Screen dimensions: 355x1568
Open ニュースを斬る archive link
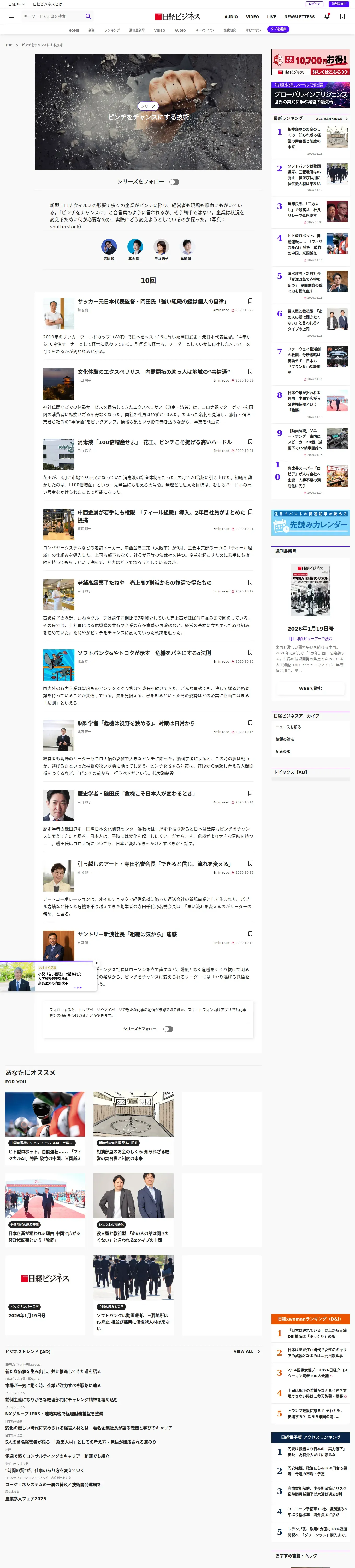[288, 727]
